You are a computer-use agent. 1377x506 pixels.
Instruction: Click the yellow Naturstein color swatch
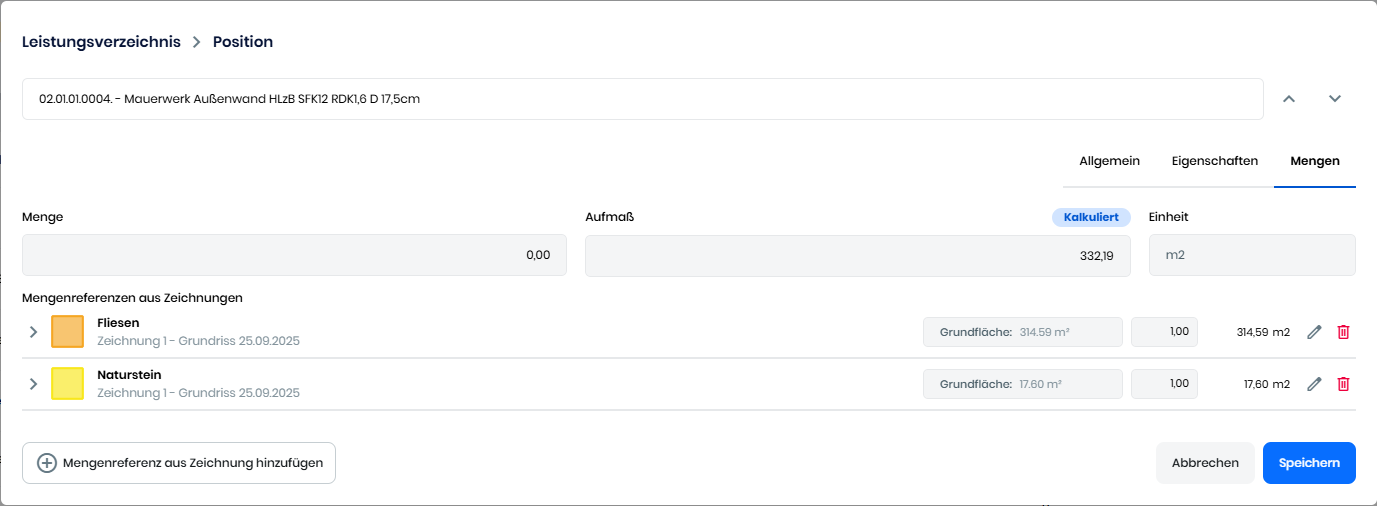pos(67,384)
